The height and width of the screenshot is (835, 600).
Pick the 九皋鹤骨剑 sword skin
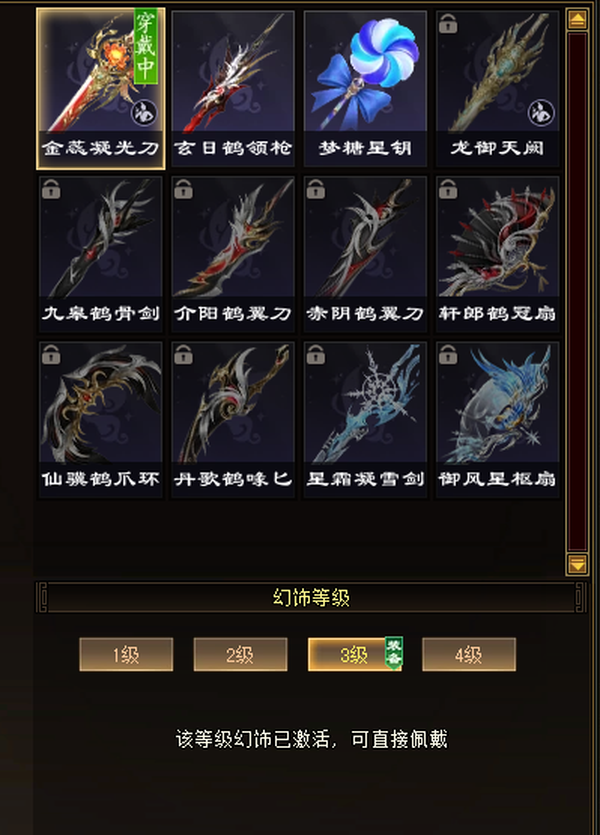point(101,255)
